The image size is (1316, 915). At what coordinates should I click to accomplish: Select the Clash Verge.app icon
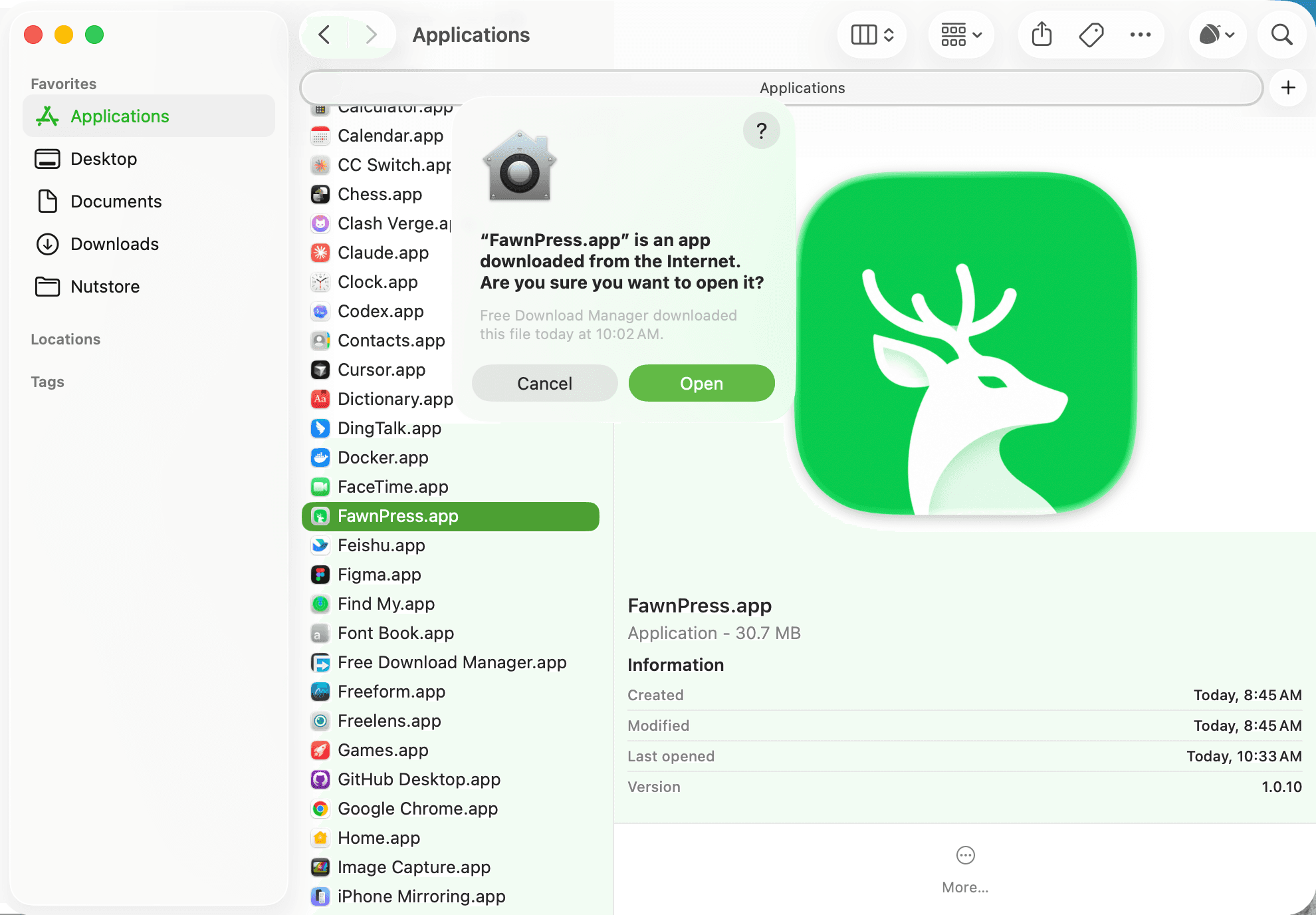320,223
